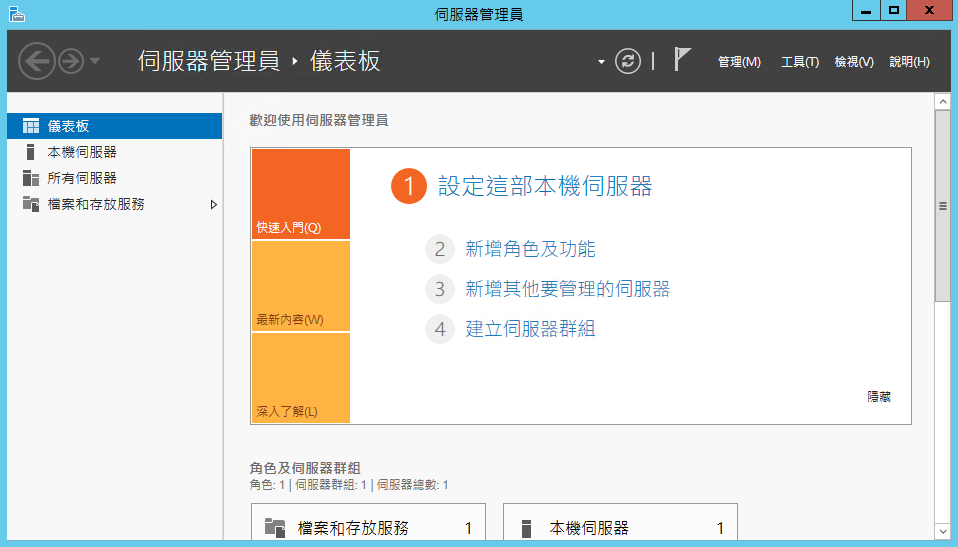Click the folder icon in 檔案和存放服務 tile
Image resolution: width=958 pixels, height=547 pixels.
[275, 527]
